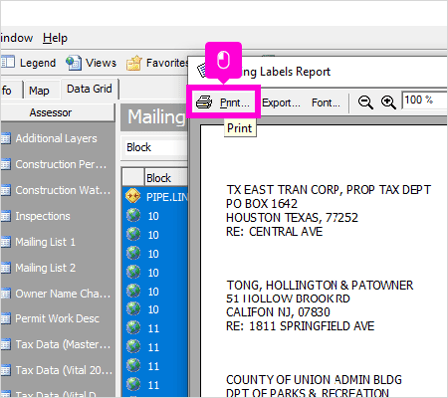This screenshot has height=398, width=448.
Task: Select Mailing List 1 item
Action: click(x=45, y=242)
